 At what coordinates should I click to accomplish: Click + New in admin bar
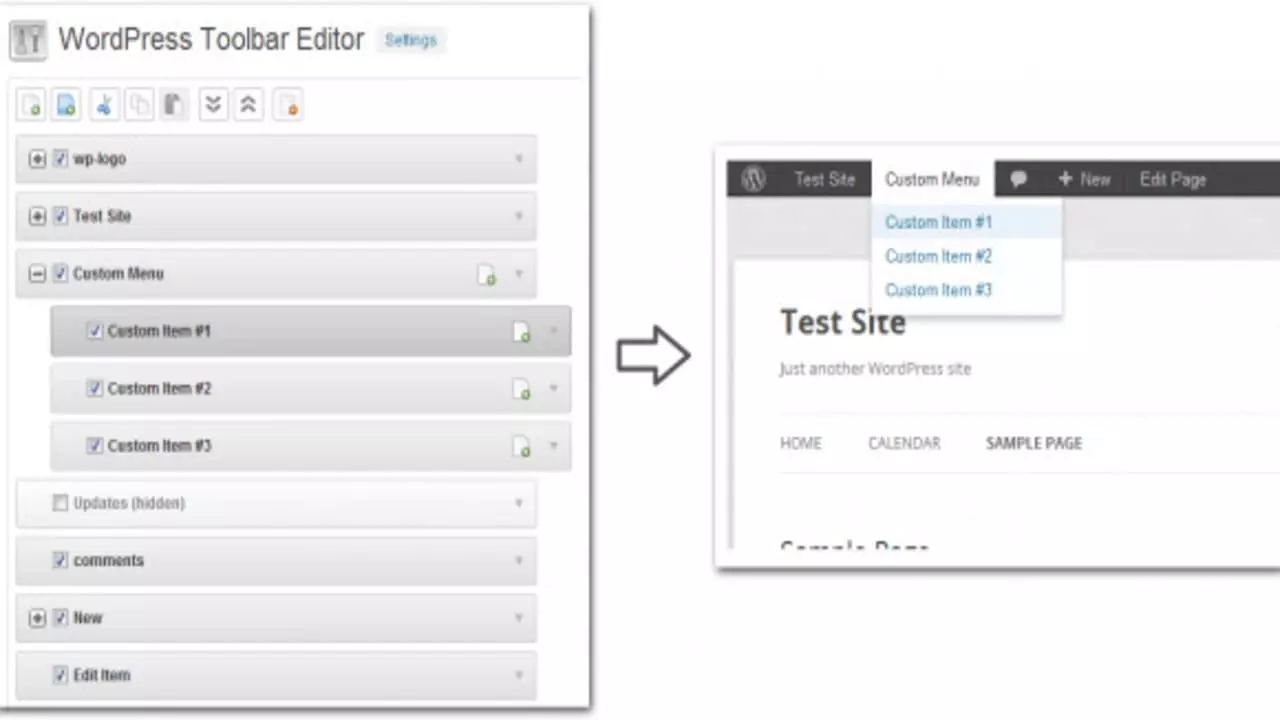(1085, 180)
